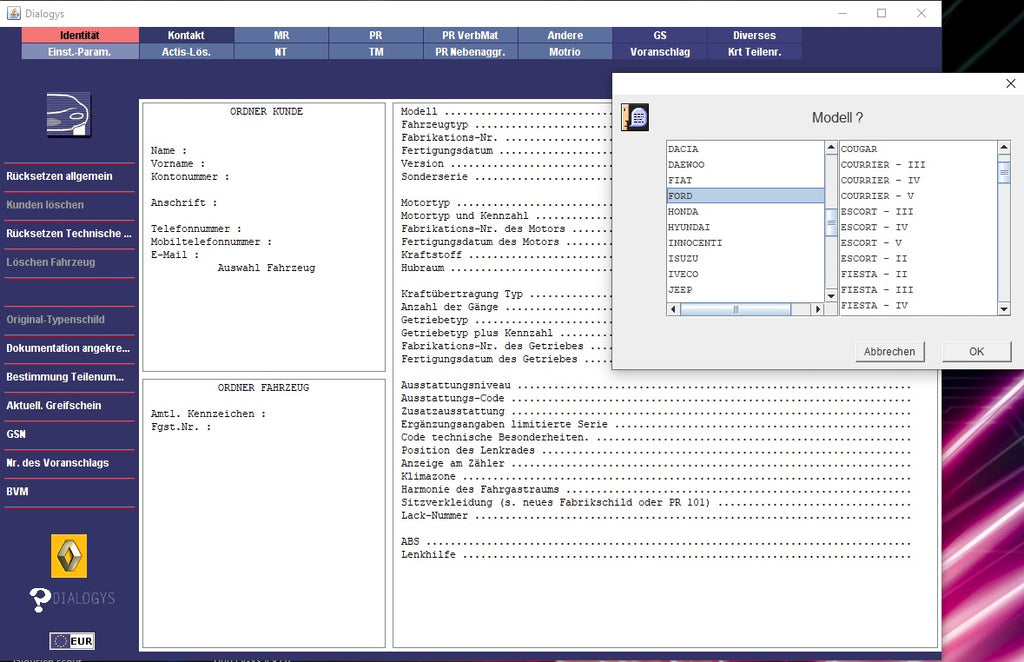Screen dimensions: 1024x662
Task: Click Auswahl Fahrzeug text
Action: click(266, 268)
